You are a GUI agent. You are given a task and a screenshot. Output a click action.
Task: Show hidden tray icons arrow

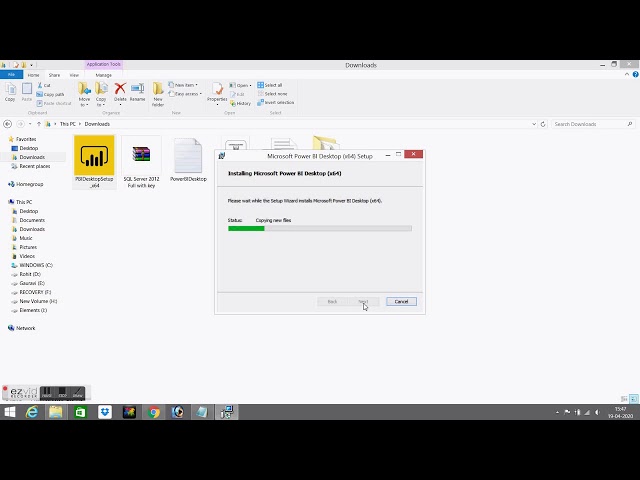pos(558,412)
